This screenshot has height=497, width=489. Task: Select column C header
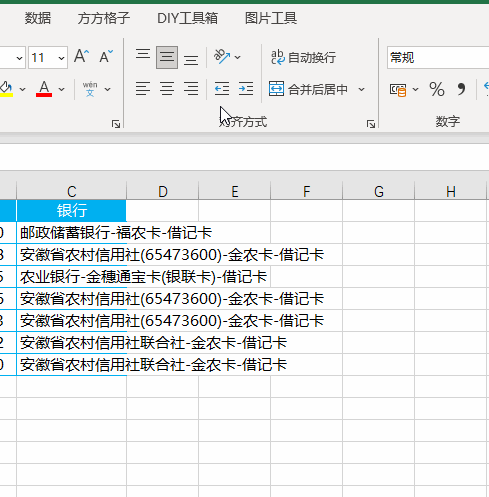click(71, 191)
